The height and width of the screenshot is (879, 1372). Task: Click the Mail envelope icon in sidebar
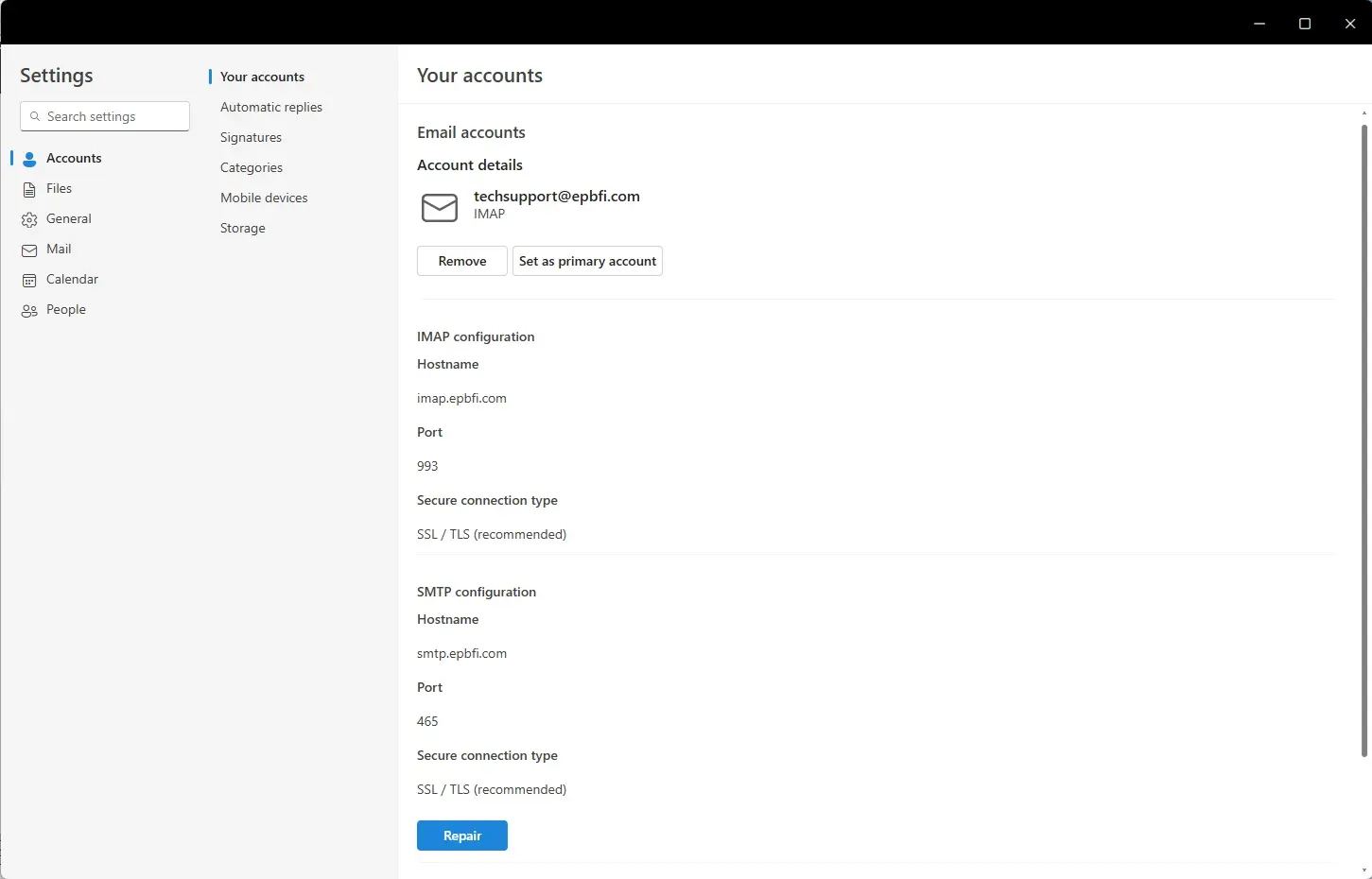[29, 250]
